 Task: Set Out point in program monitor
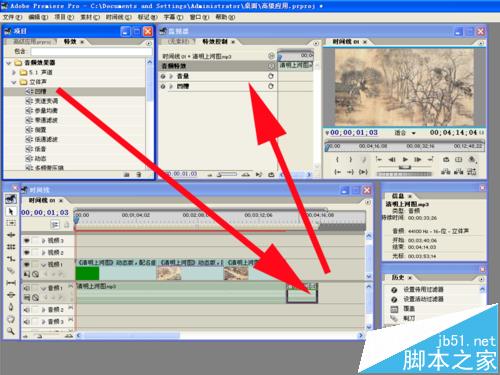pyautogui.click(x=350, y=160)
